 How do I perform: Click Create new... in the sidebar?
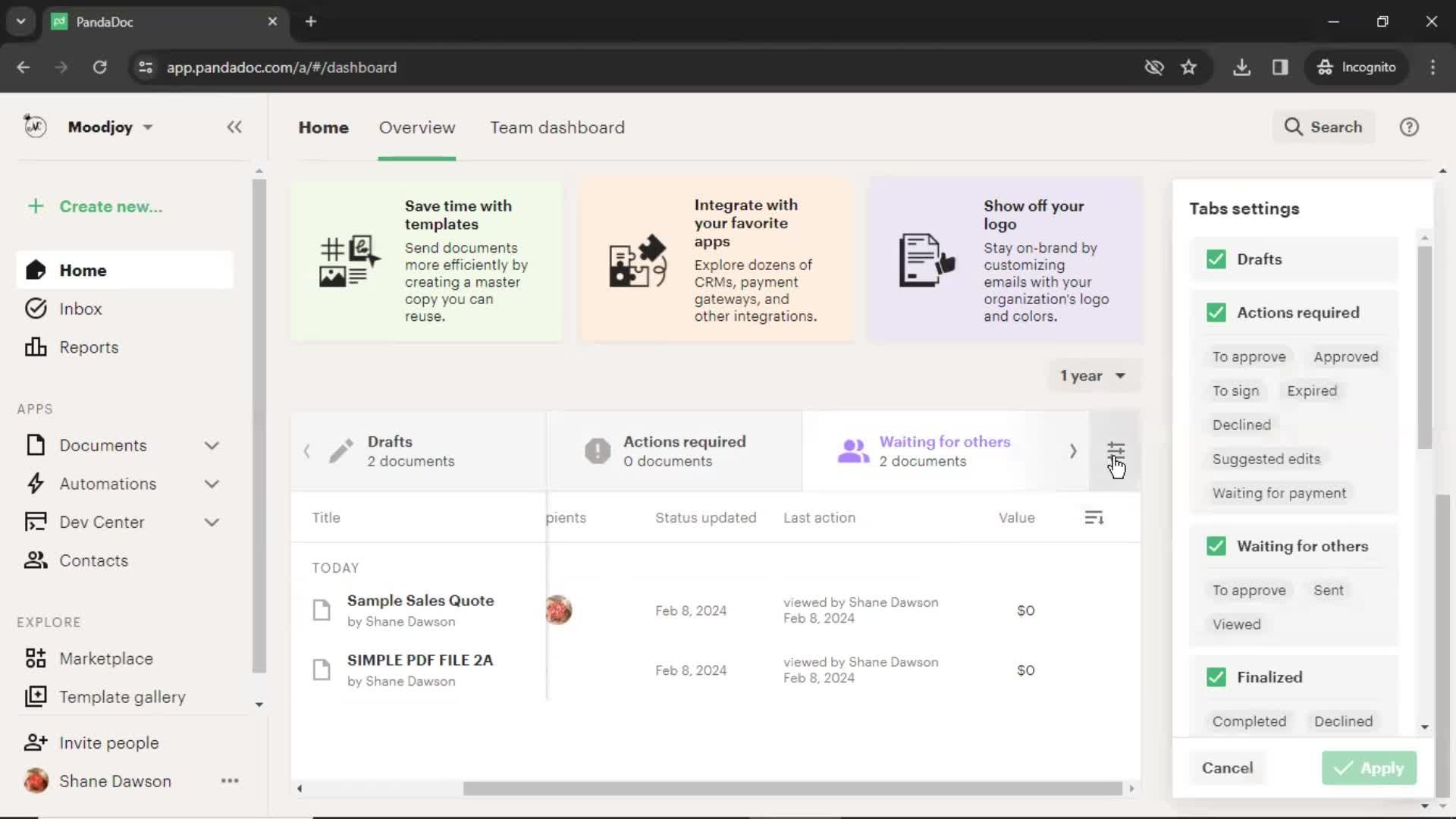[x=96, y=206]
